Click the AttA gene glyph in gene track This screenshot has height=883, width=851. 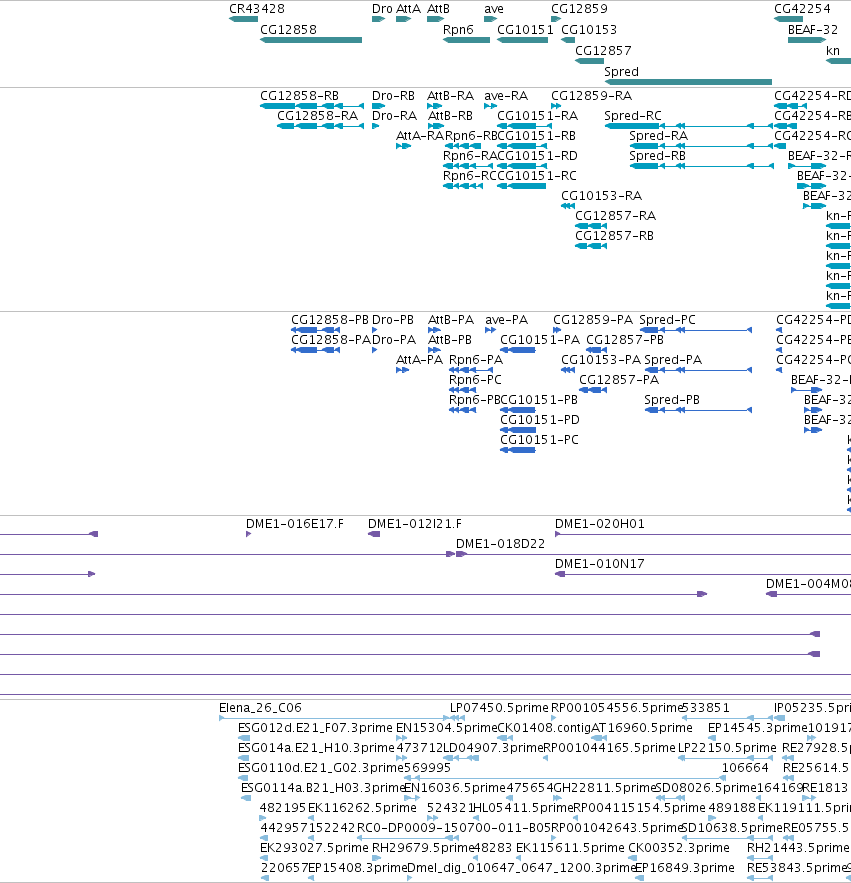click(403, 19)
